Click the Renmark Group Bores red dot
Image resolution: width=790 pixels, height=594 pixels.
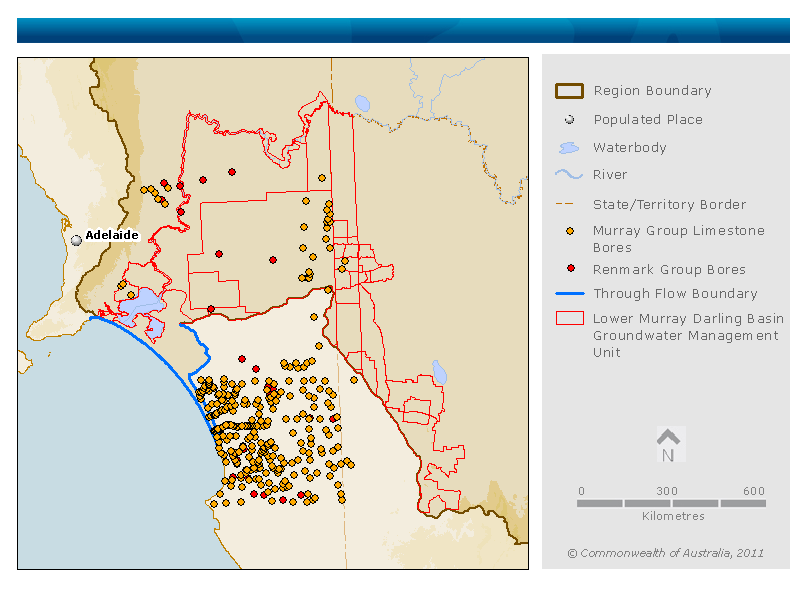pos(571,268)
